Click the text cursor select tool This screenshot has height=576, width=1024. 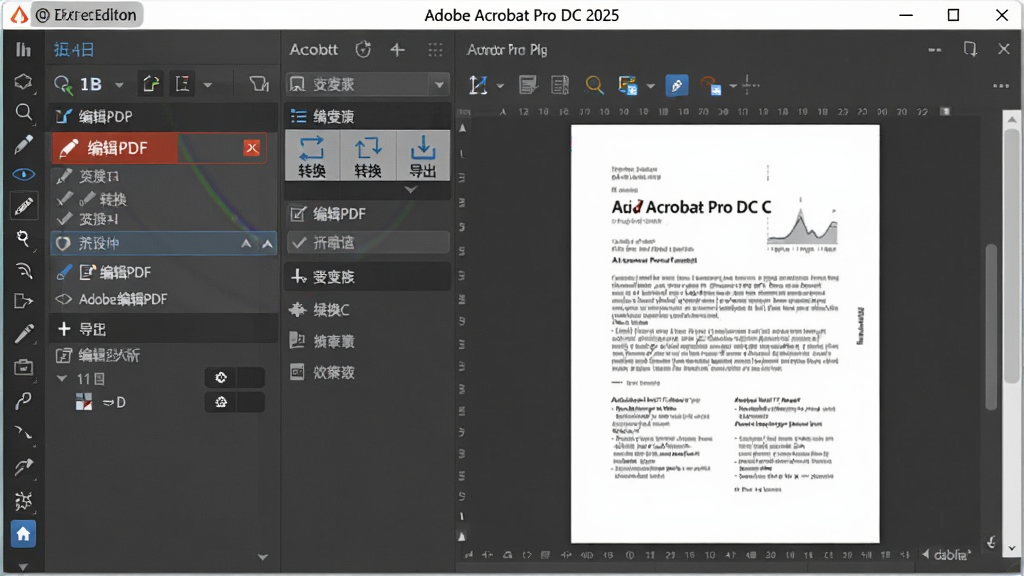click(478, 85)
